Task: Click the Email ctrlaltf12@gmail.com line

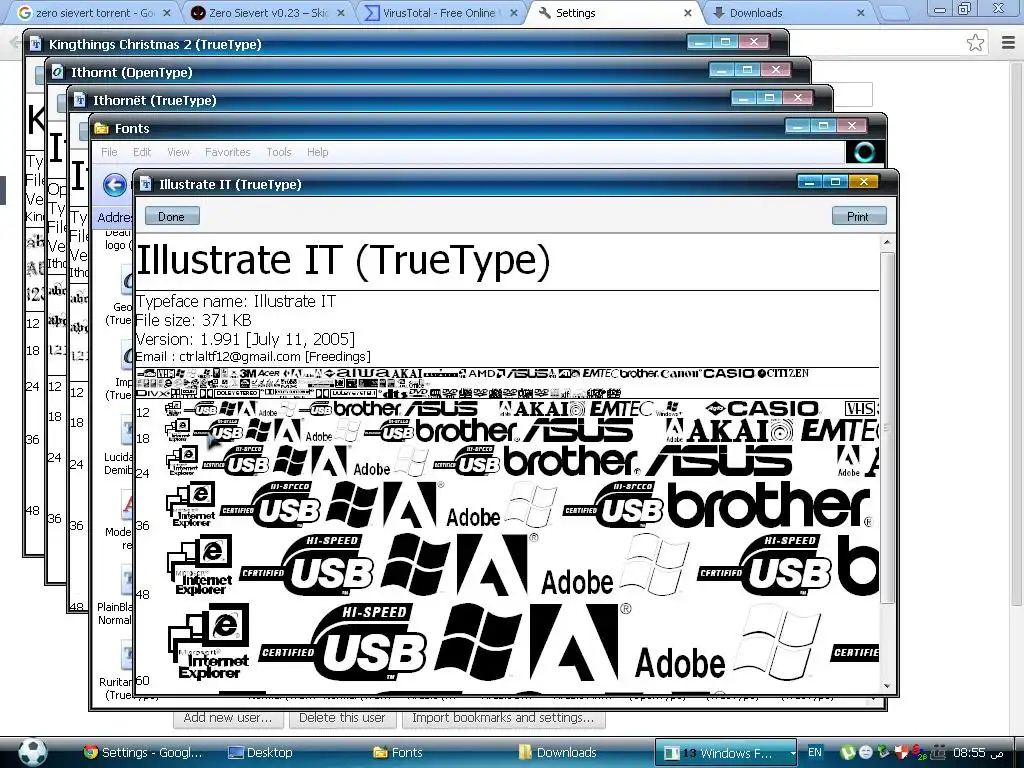Action: pos(253,357)
